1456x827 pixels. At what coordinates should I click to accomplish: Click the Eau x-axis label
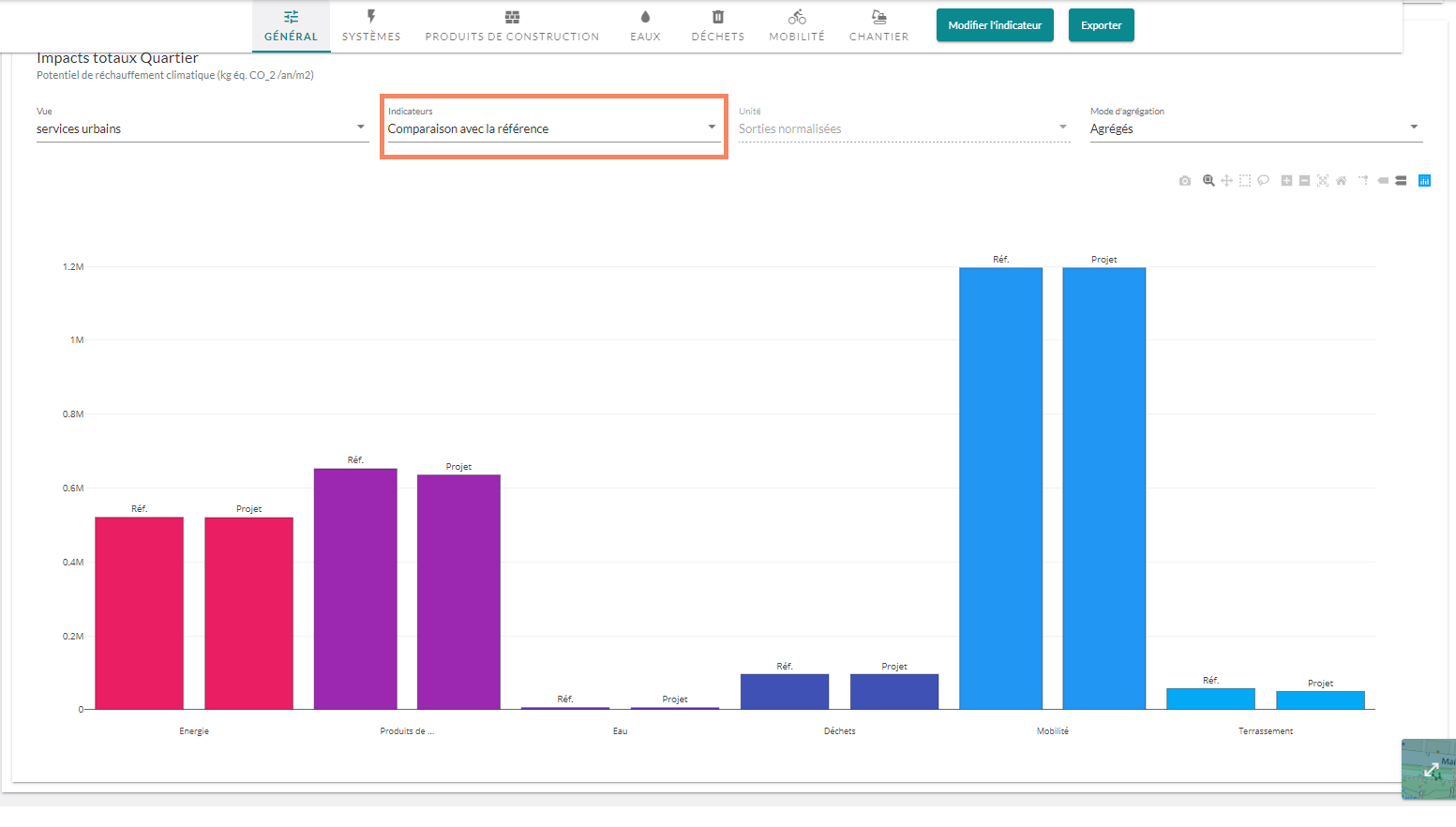click(620, 731)
